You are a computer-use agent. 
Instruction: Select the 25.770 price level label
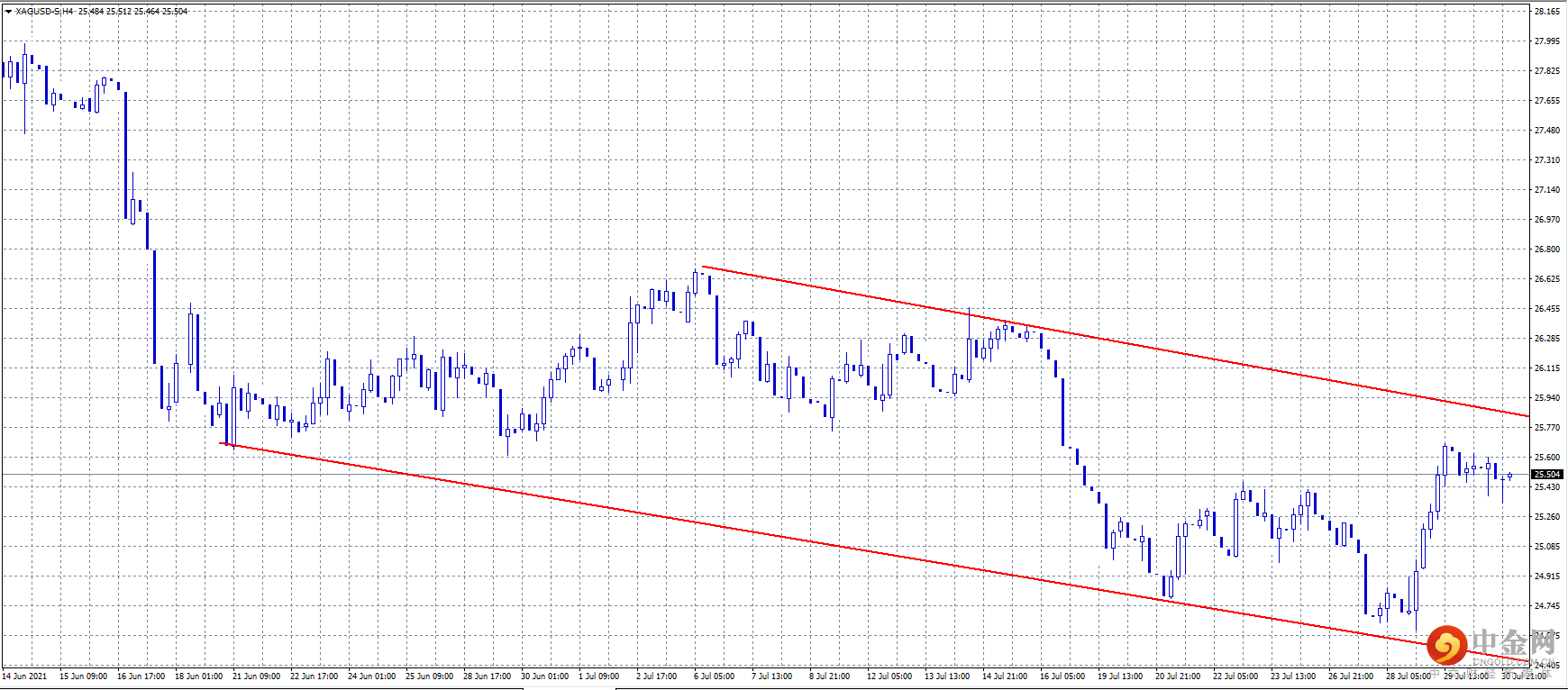tap(1547, 428)
